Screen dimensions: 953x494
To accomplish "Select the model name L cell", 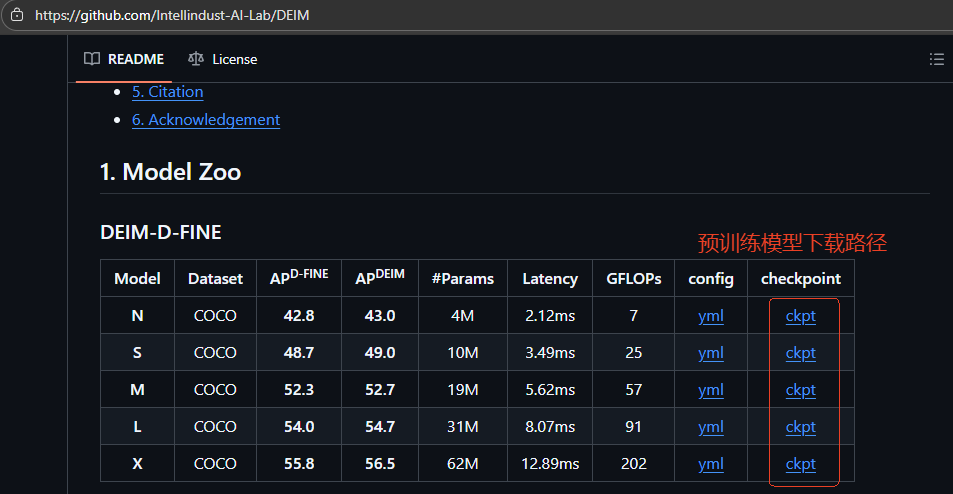I will 137,427.
